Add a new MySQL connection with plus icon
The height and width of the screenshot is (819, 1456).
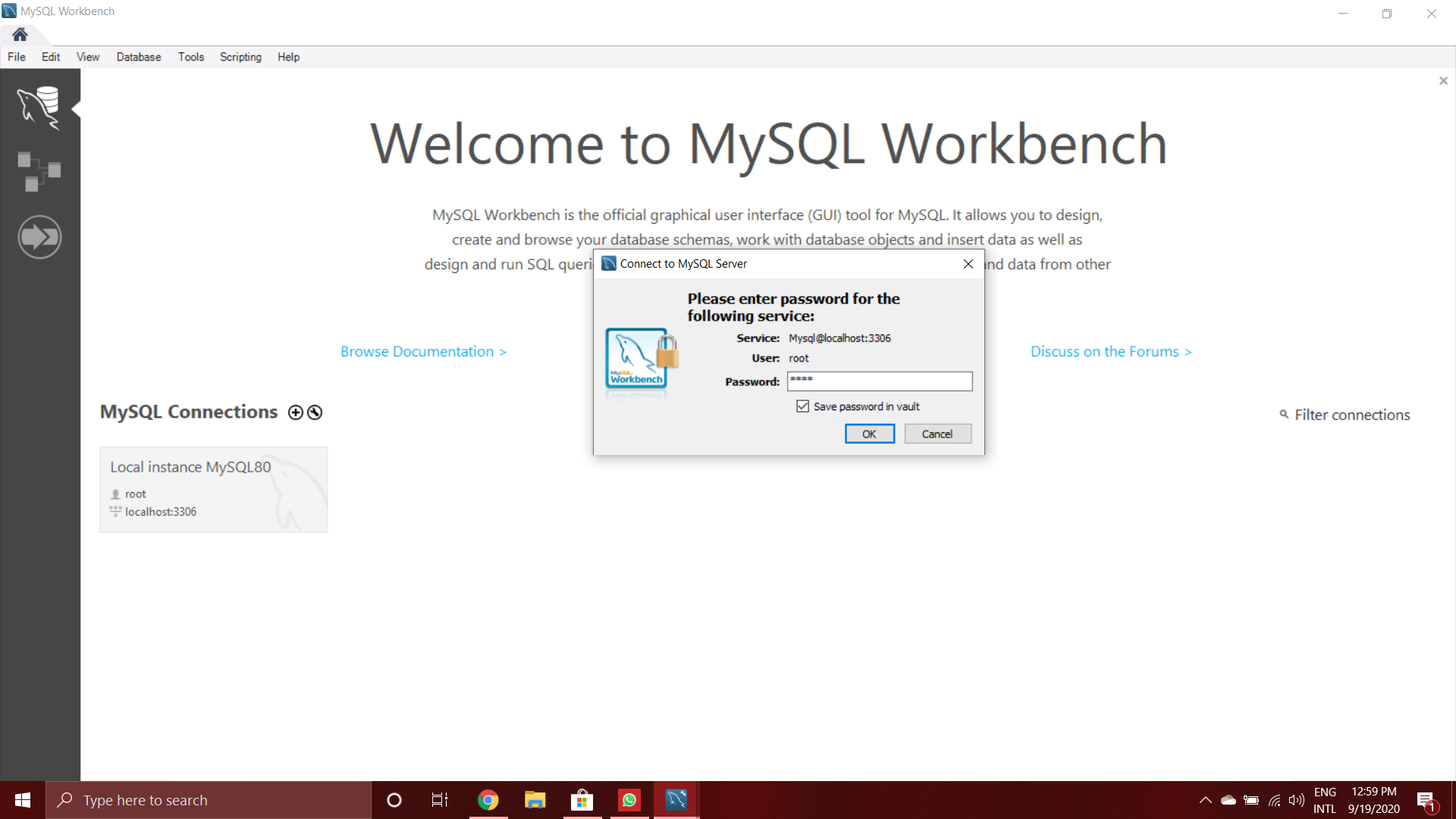pyautogui.click(x=294, y=412)
